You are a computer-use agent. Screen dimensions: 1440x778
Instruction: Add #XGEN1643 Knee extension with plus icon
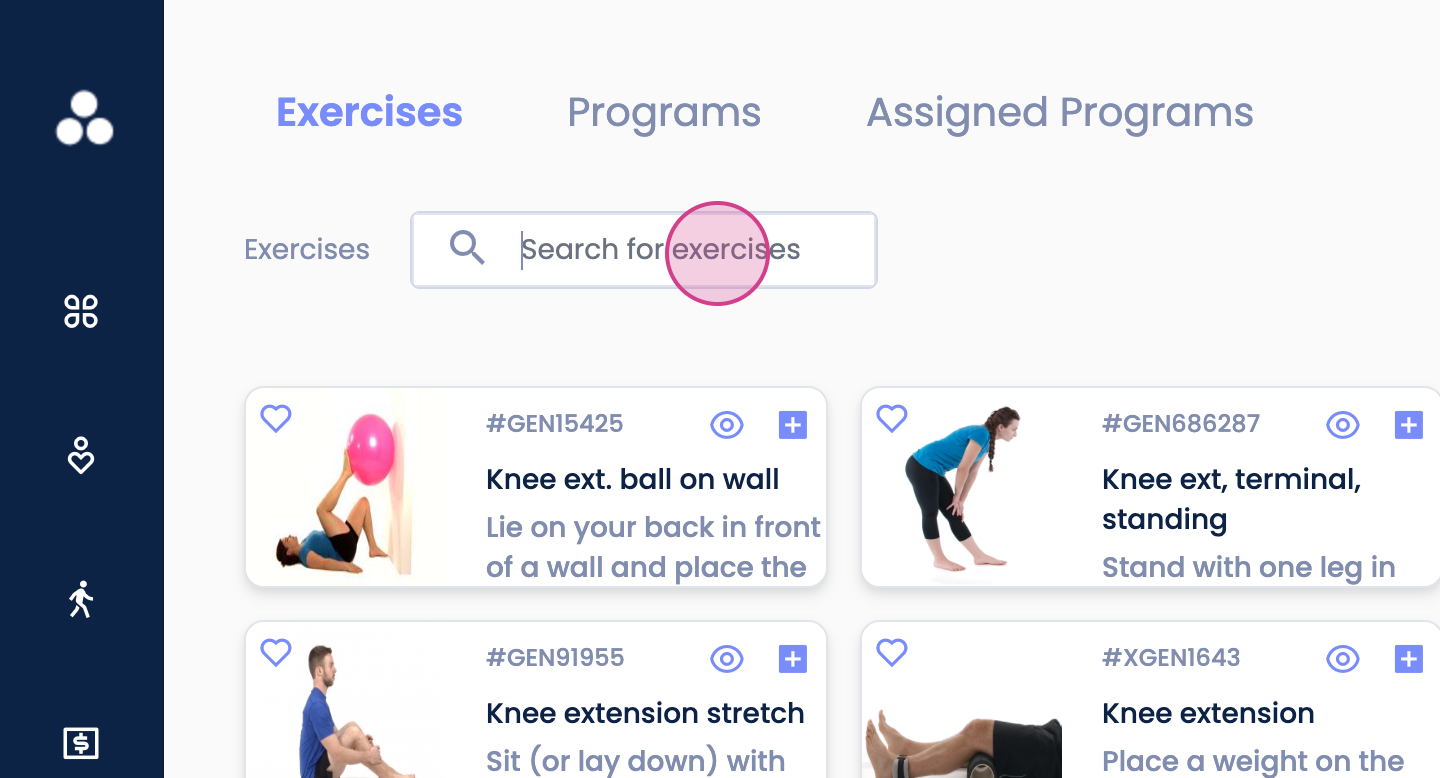coord(1408,659)
